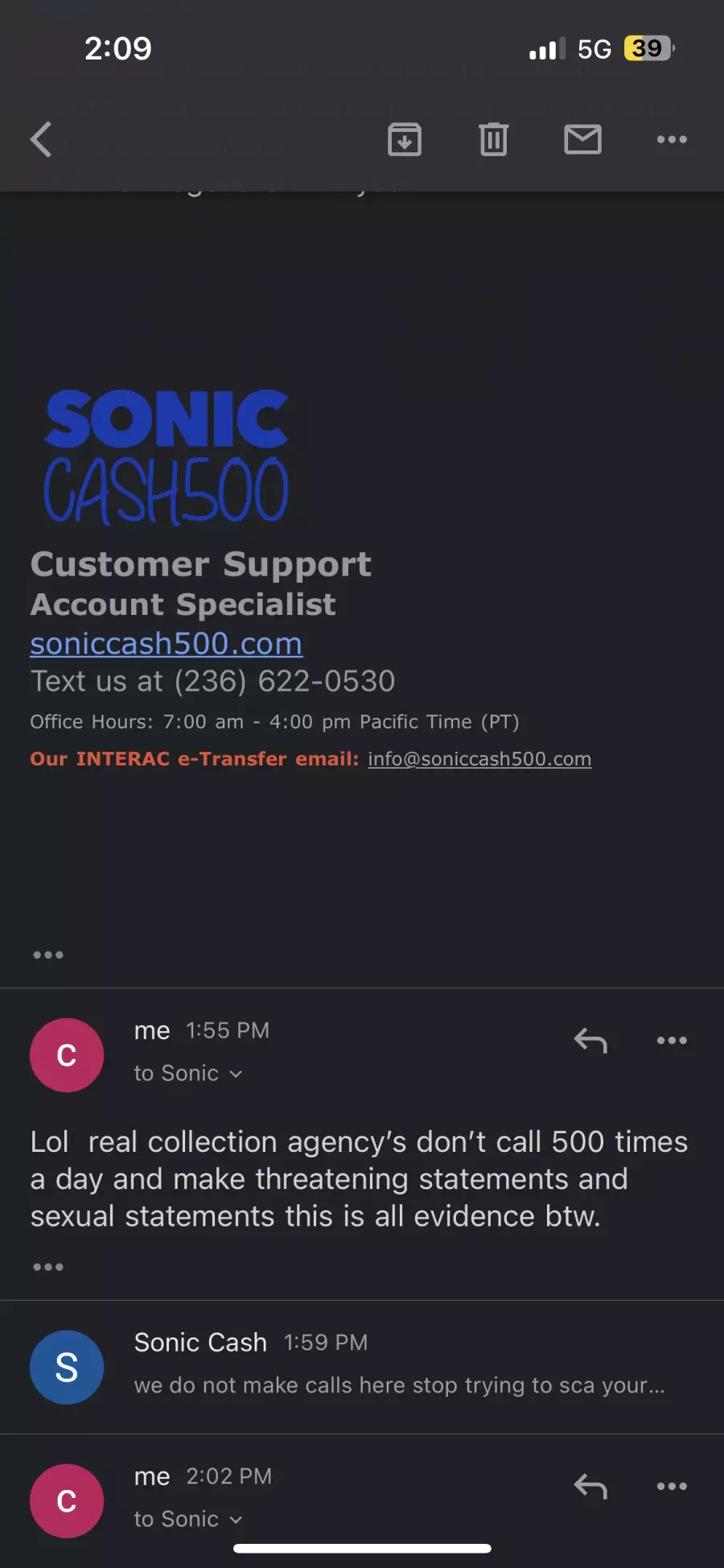Delete conversation with the trash icon
The height and width of the screenshot is (1568, 724).
[x=493, y=139]
